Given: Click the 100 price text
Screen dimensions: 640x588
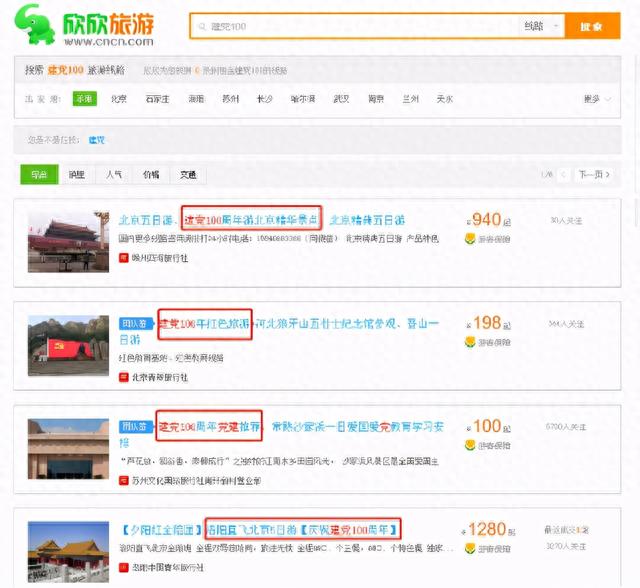Looking at the screenshot, I should click(x=489, y=426).
